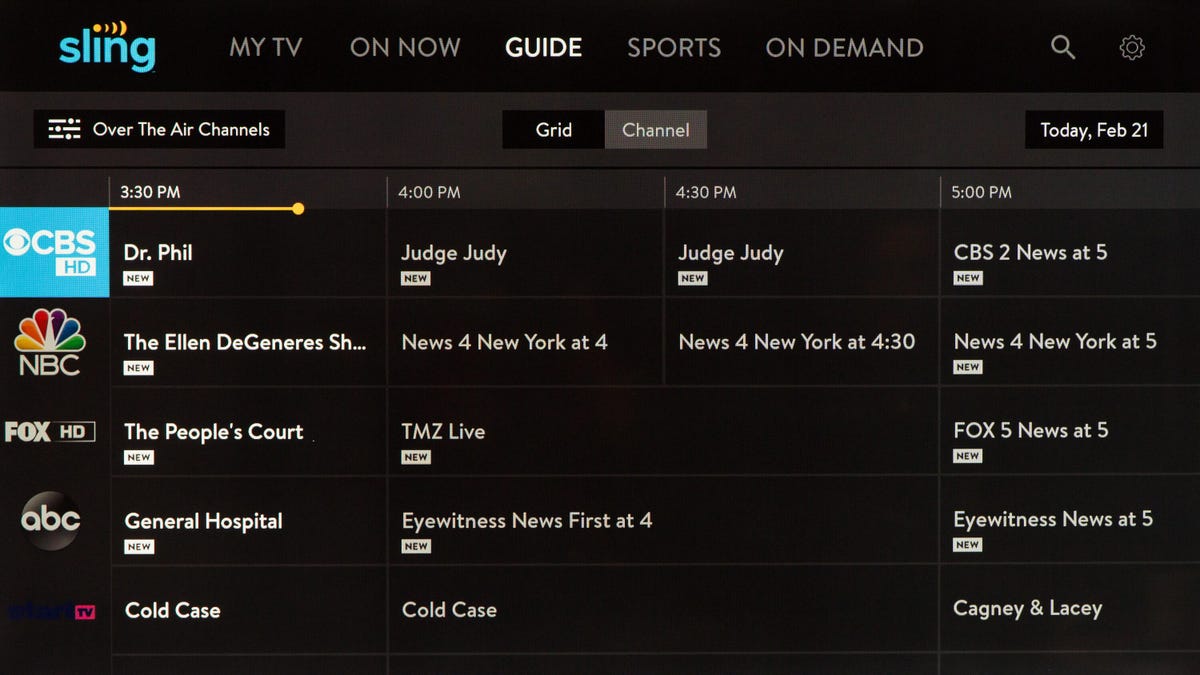
Task: Open the Over The Air Channels filter
Action: click(159, 129)
